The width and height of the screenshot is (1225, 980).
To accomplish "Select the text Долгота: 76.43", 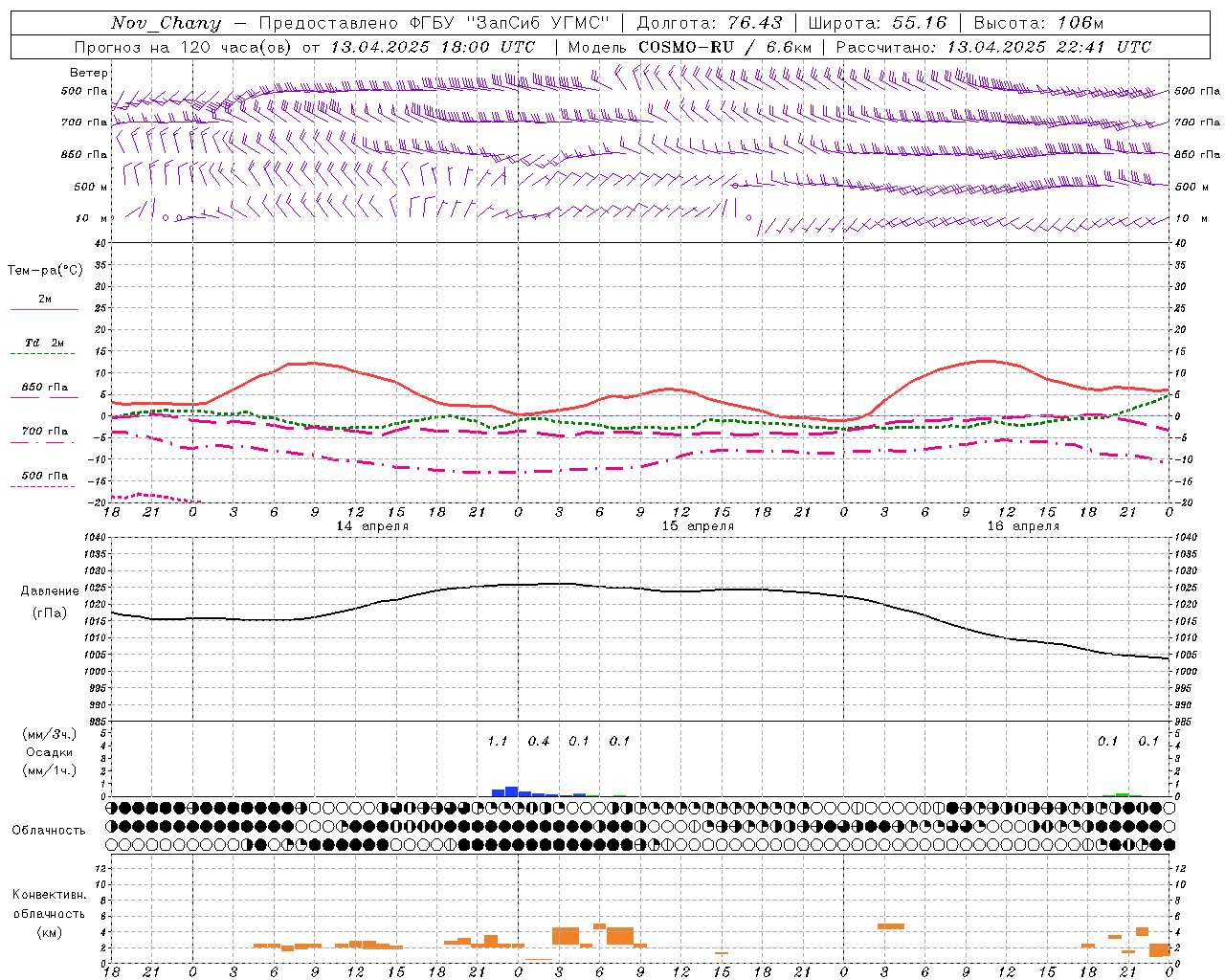I will (709, 23).
